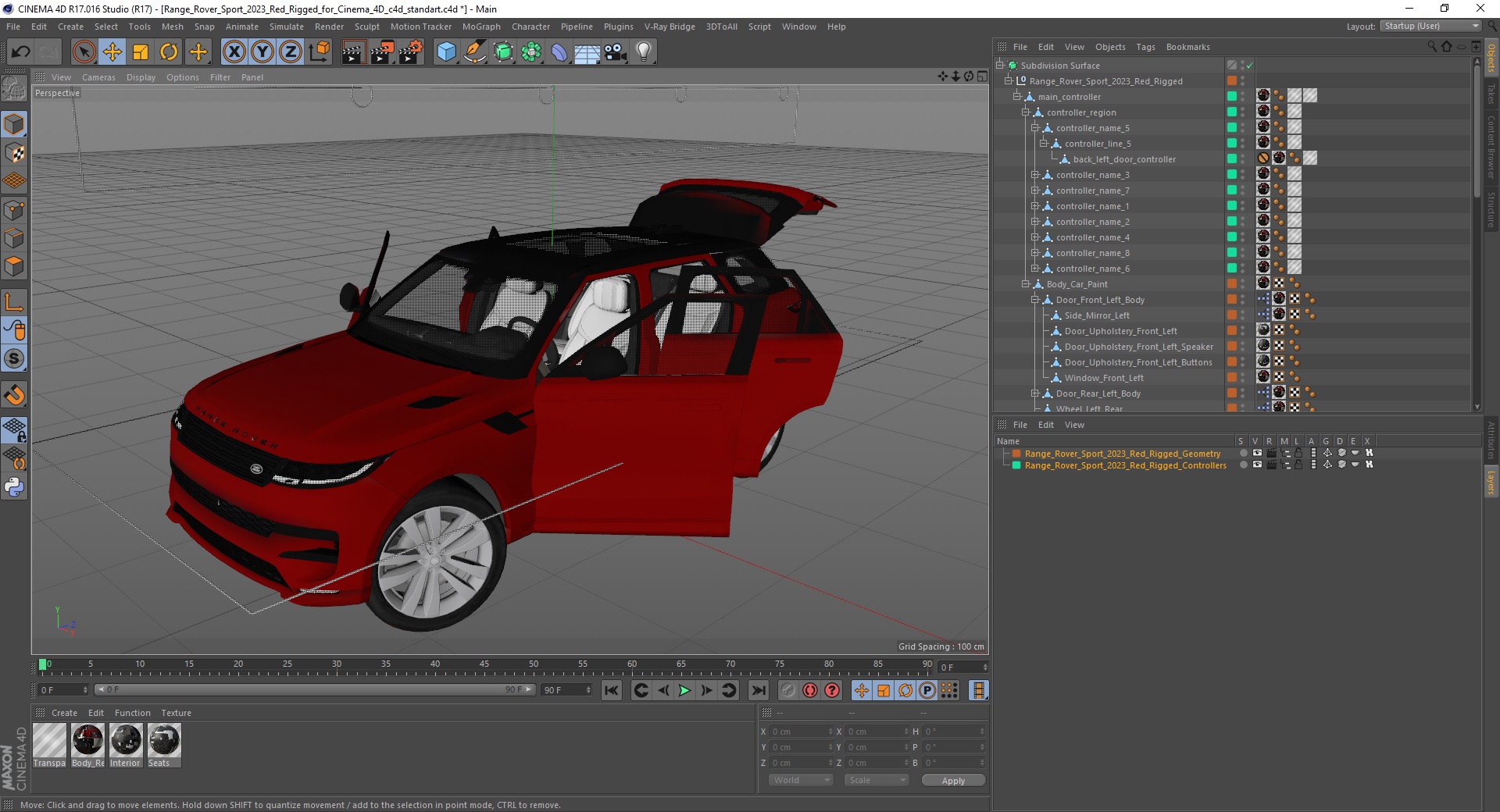1500x812 pixels.
Task: Open the Mesh menu
Action: (173, 27)
